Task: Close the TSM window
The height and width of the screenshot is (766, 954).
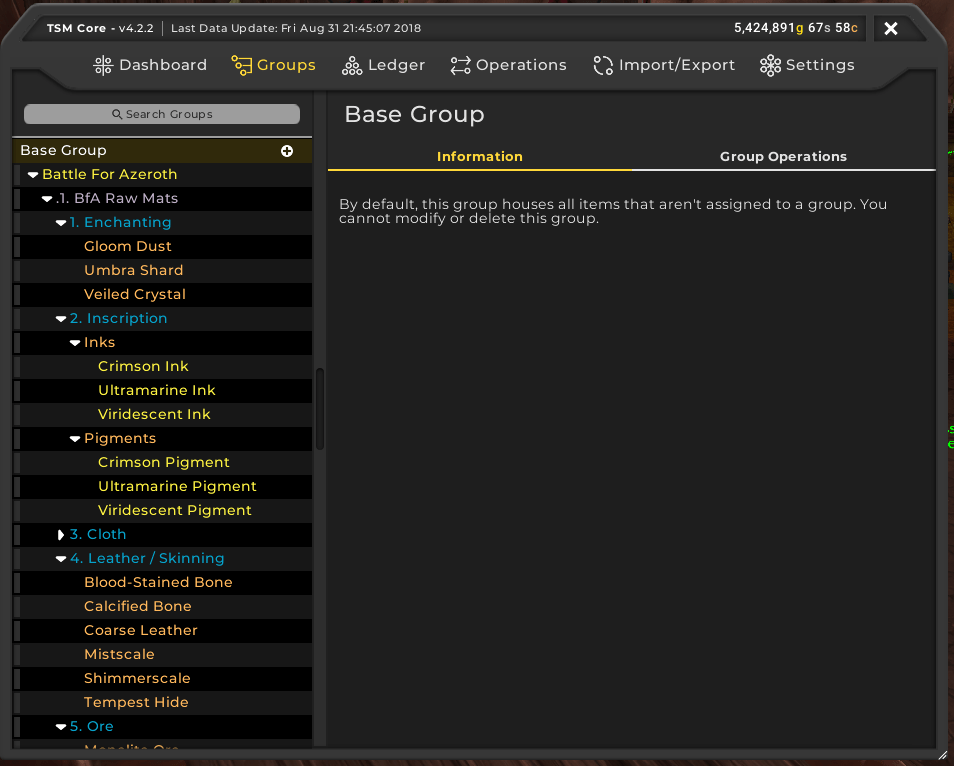Action: (891, 29)
